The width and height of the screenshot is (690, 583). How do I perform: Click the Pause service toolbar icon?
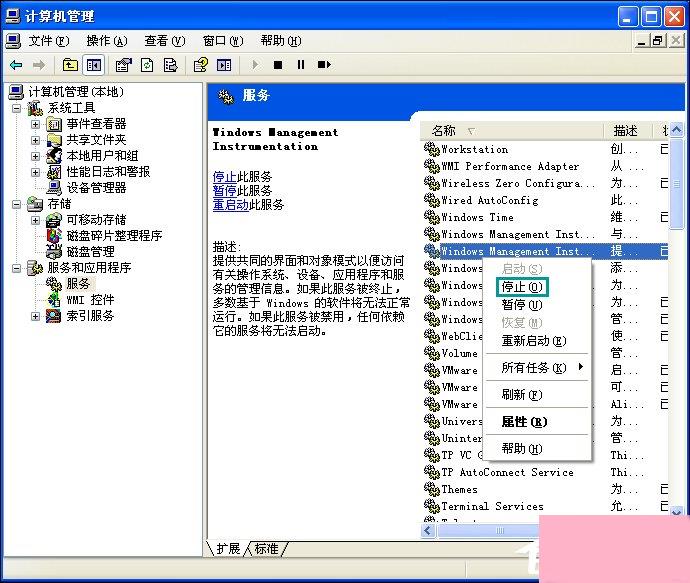click(301, 65)
